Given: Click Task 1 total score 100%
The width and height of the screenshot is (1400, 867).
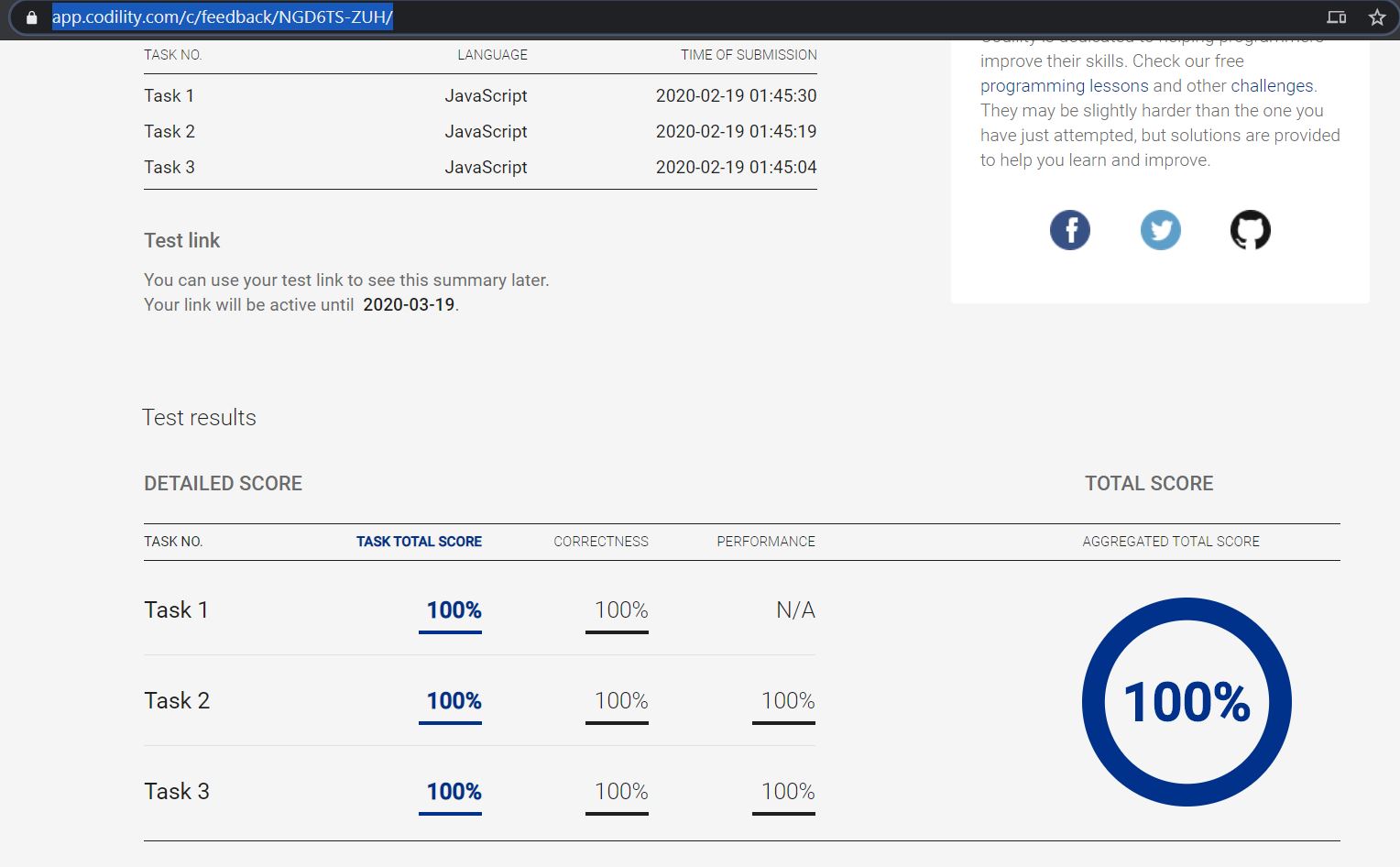Looking at the screenshot, I should click(x=454, y=610).
